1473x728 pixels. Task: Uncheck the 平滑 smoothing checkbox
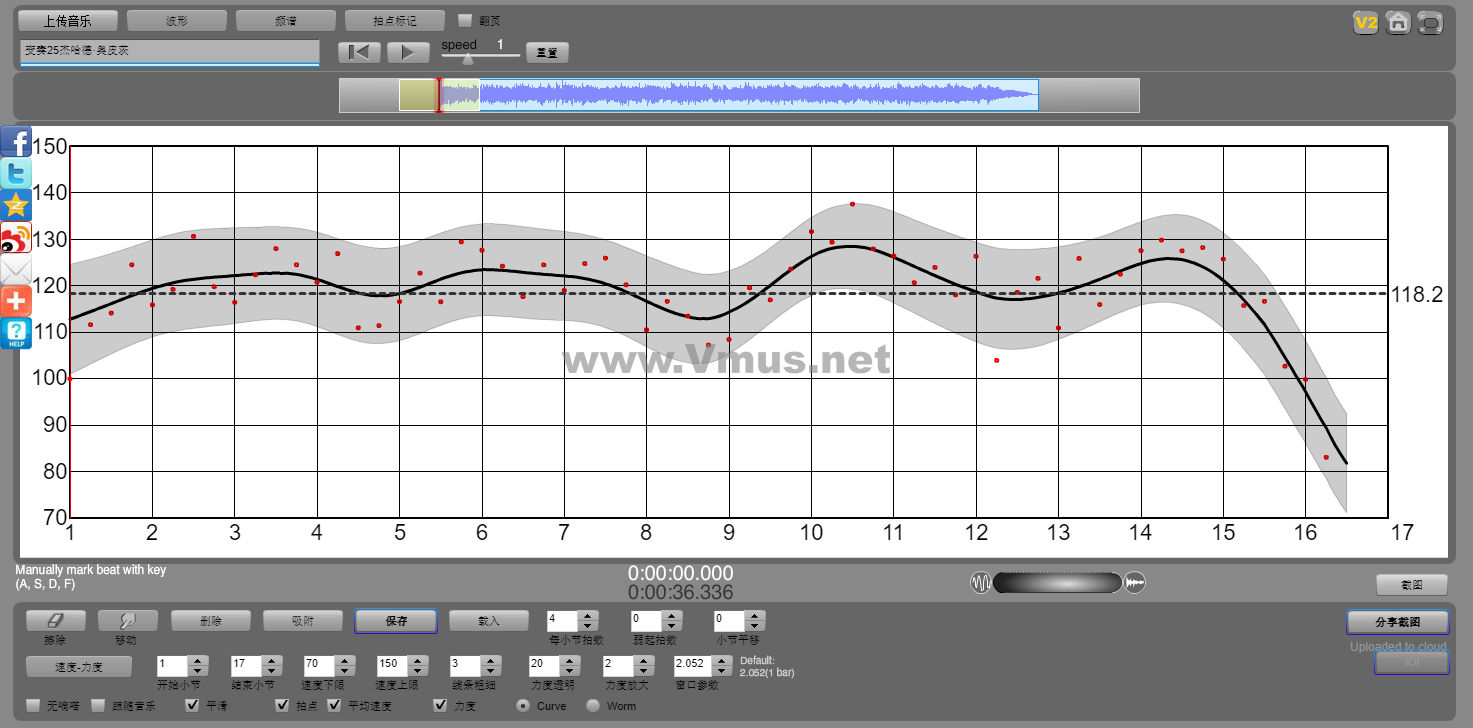pyautogui.click(x=193, y=706)
